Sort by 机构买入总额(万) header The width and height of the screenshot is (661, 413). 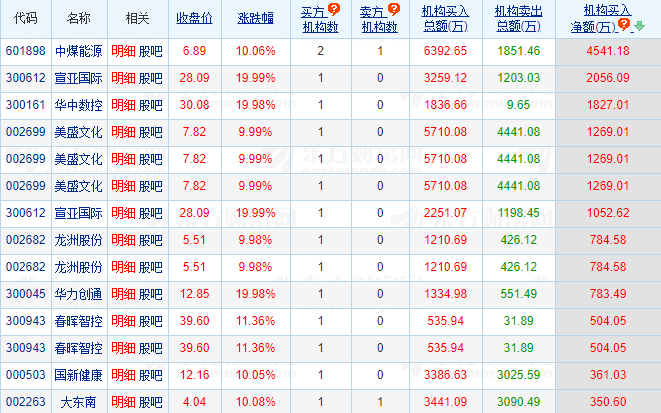pos(445,17)
